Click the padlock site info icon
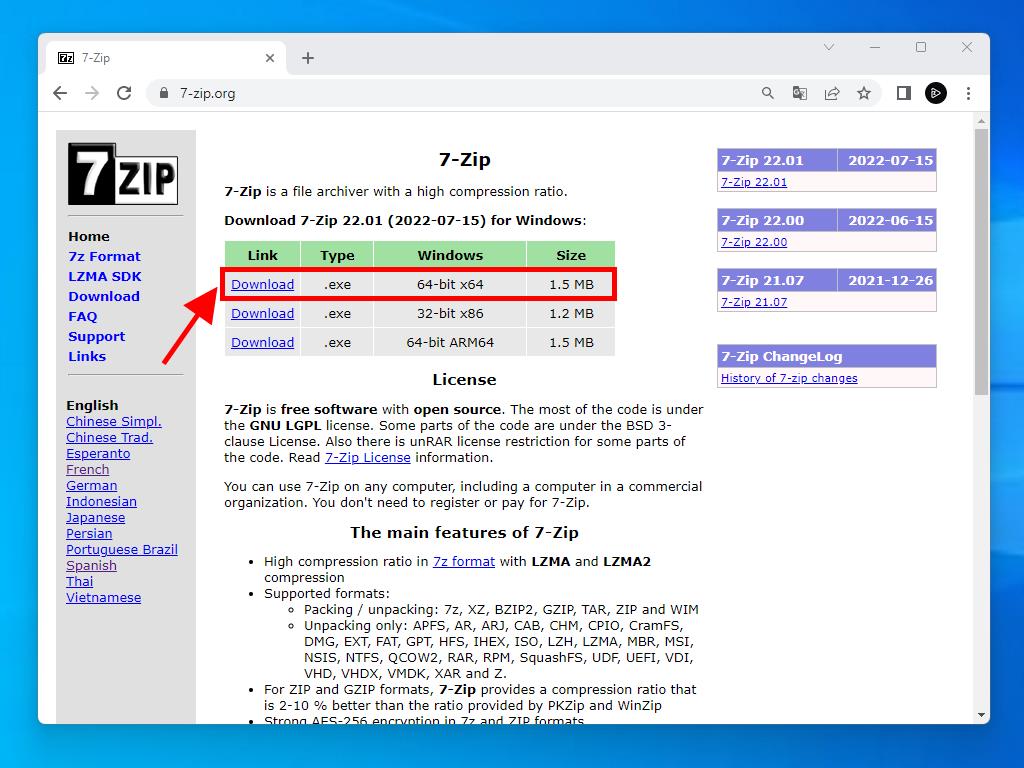Screen dimensions: 1024x768 coord(164,93)
